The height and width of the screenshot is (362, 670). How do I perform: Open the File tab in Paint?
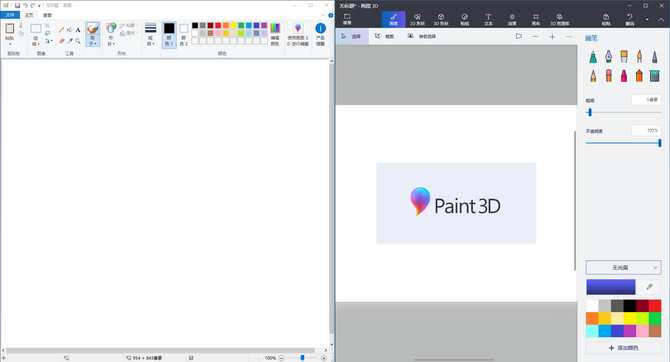tap(10, 15)
